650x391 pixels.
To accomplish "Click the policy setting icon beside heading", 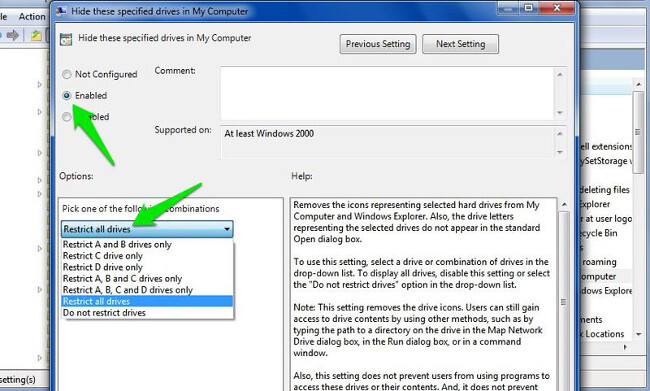I will pyautogui.click(x=66, y=39).
